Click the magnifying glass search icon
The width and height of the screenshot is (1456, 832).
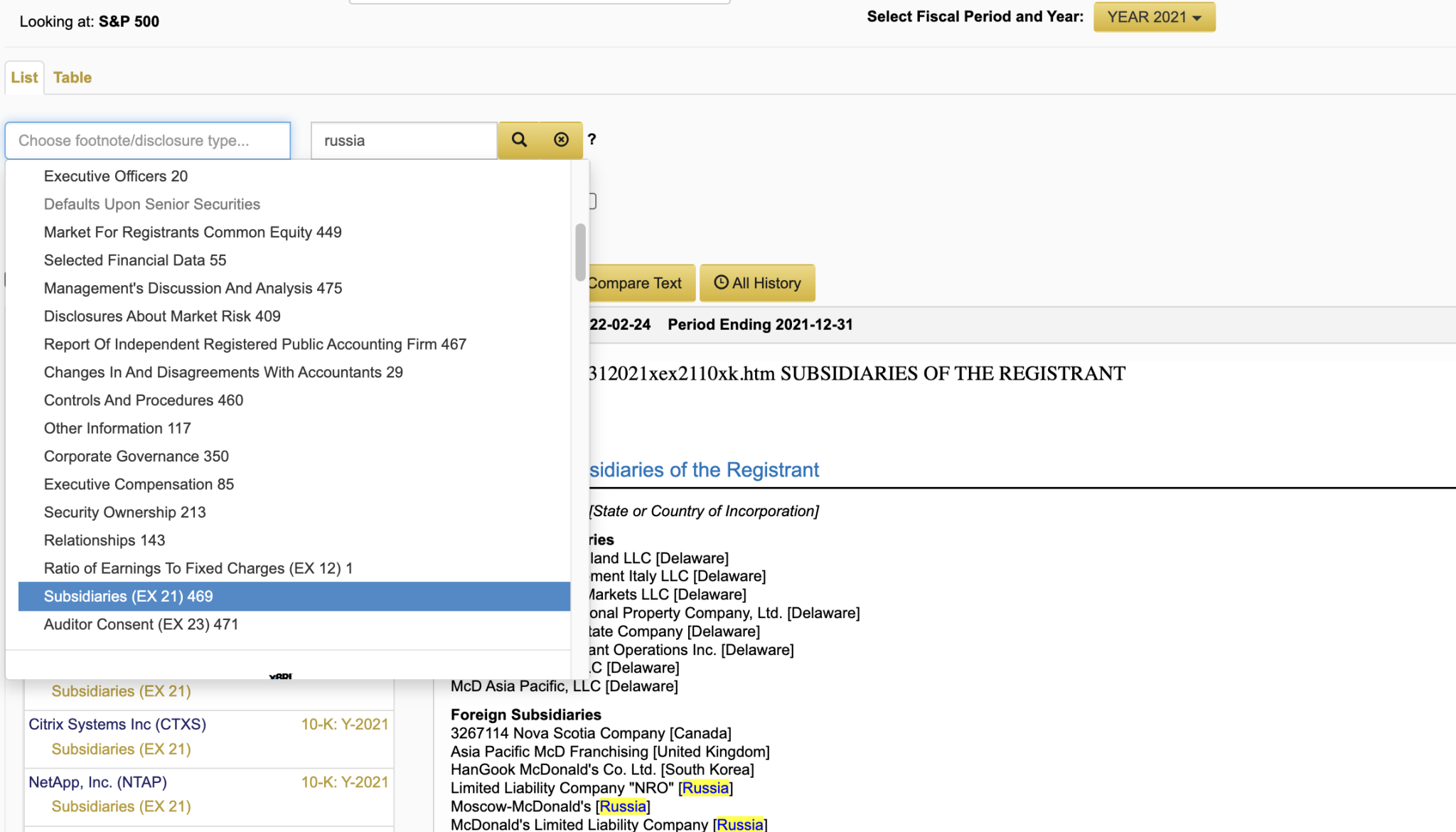[x=519, y=140]
